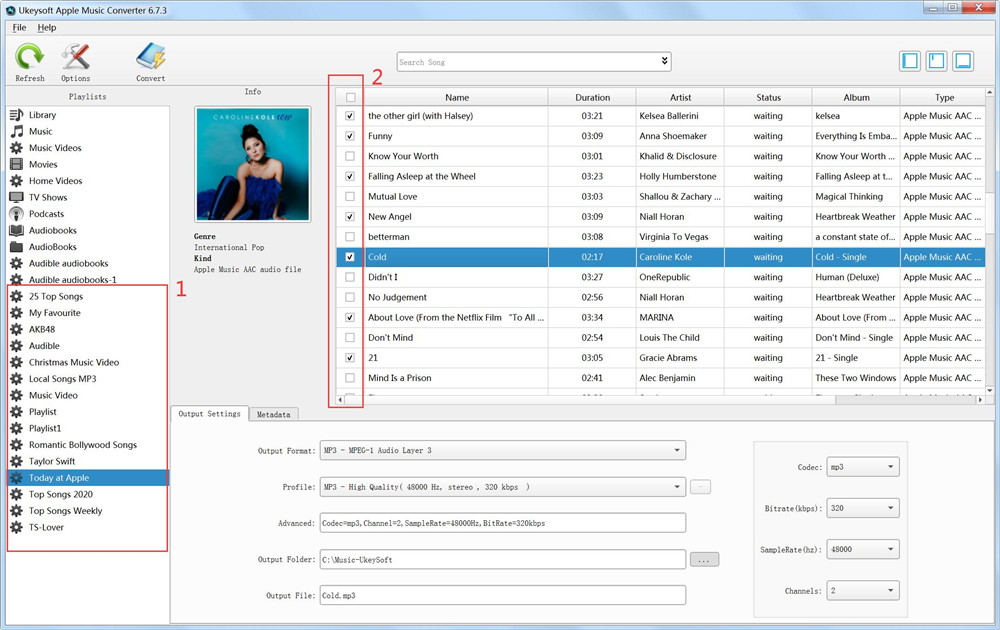Switch to the bottom-panel layout icon
1000x630 pixels.
coord(963,61)
